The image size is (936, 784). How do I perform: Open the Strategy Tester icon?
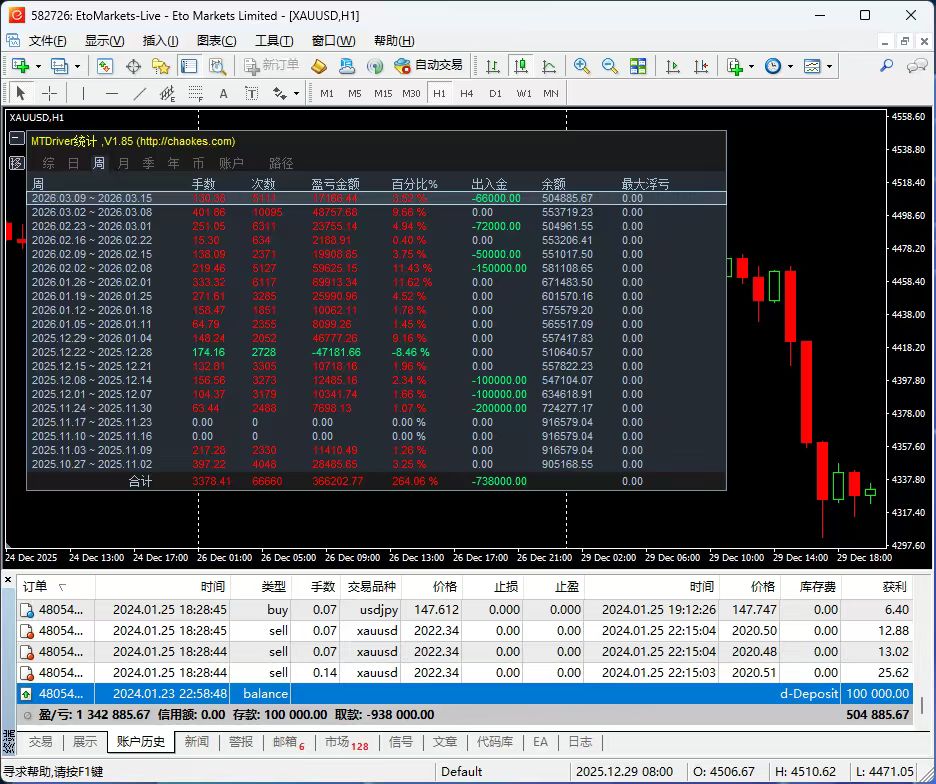pos(217,66)
